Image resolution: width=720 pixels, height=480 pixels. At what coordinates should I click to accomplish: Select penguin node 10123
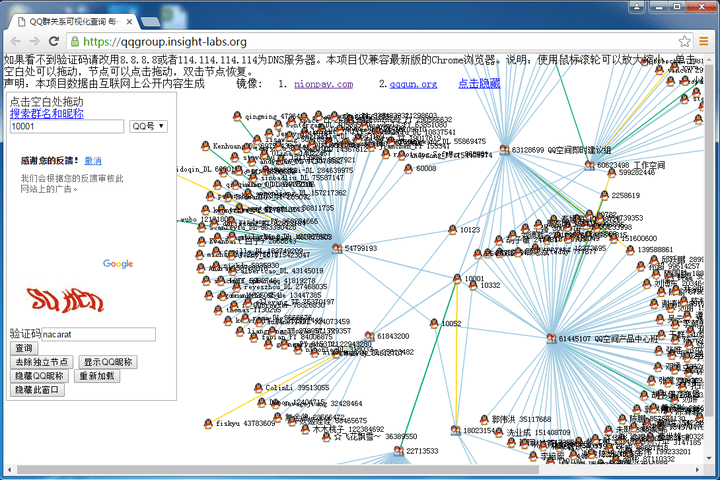point(452,229)
